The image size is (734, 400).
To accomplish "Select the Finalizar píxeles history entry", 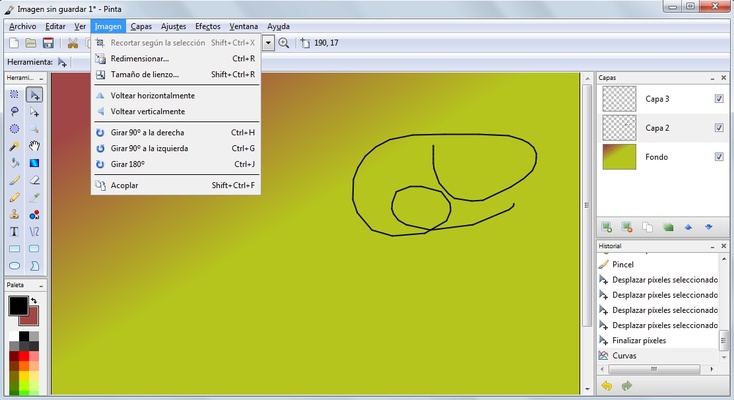I will tap(658, 341).
